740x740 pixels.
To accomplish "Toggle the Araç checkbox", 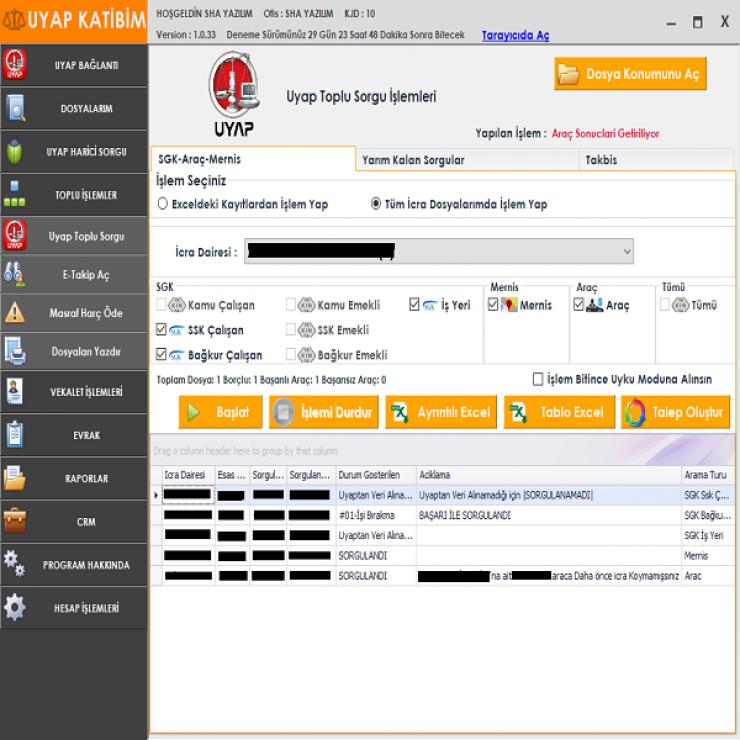I will click(x=579, y=304).
